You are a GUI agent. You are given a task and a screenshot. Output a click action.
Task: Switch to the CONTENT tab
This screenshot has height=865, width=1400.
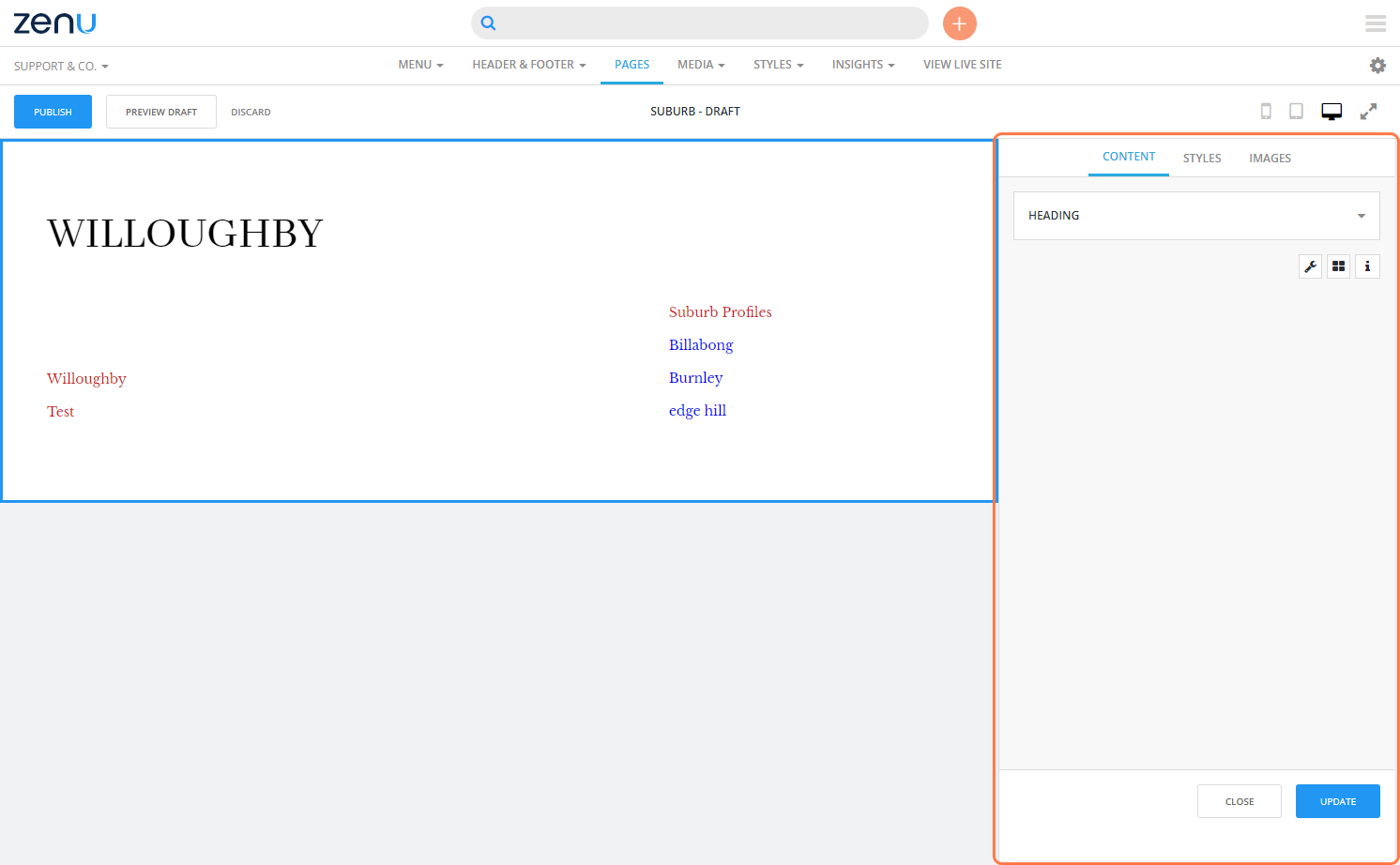(x=1129, y=157)
